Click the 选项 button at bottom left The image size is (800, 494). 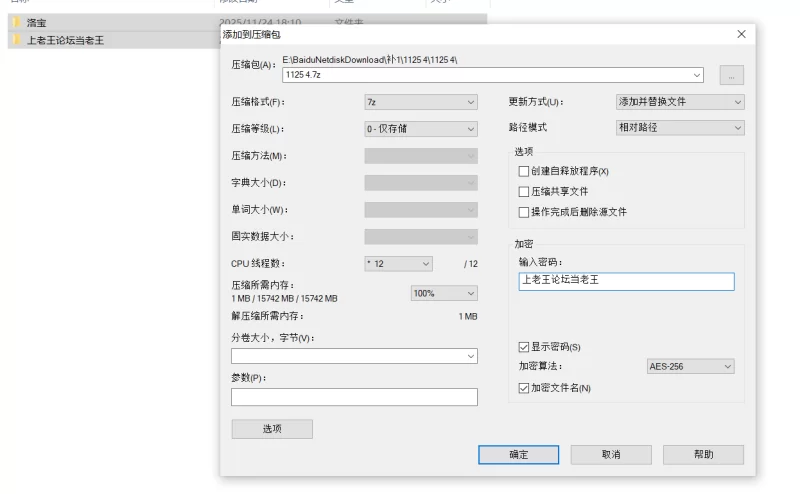[272, 429]
